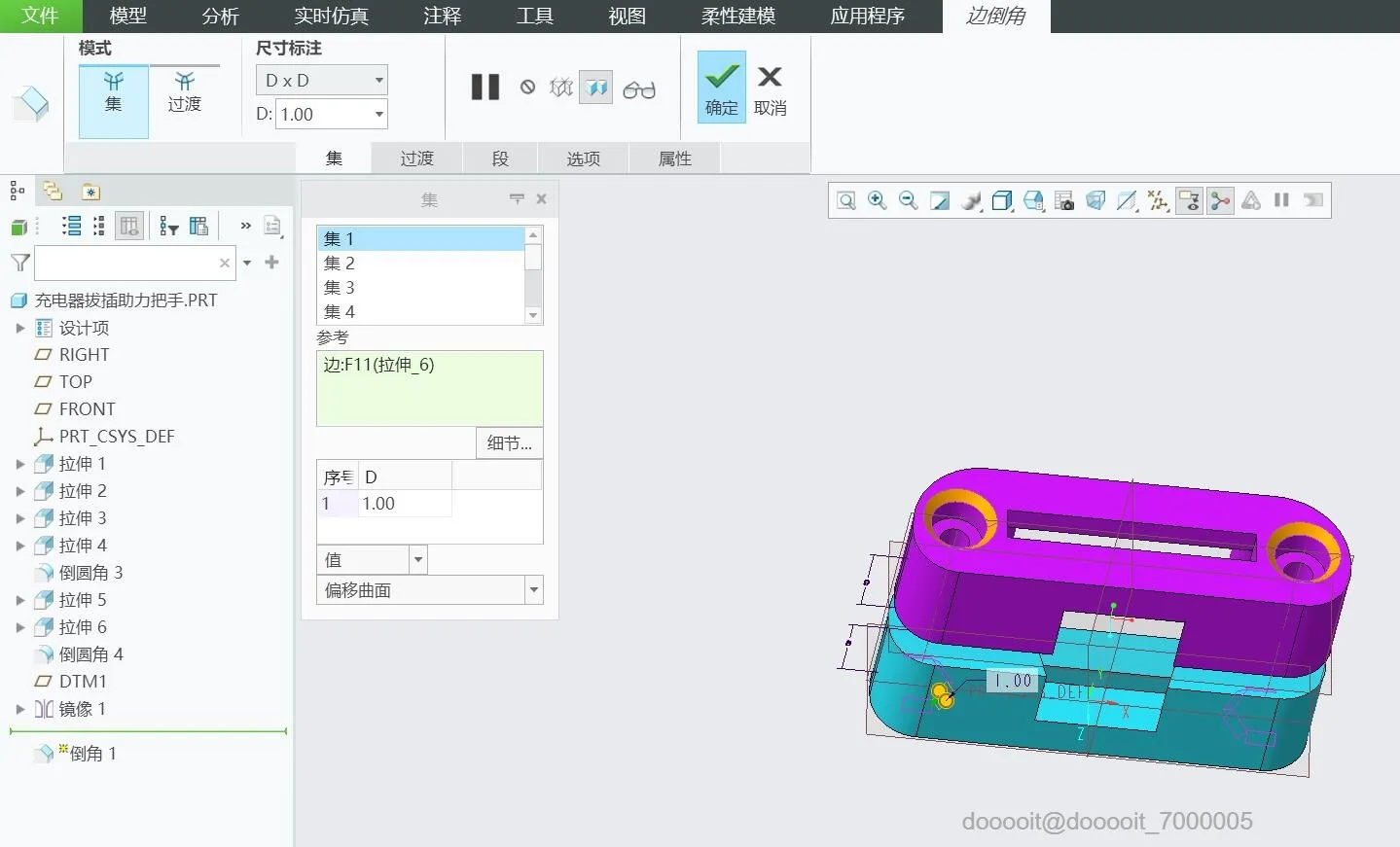The width and height of the screenshot is (1400, 847).
Task: Expand the 拉伸 6 feature
Action: coord(19,627)
